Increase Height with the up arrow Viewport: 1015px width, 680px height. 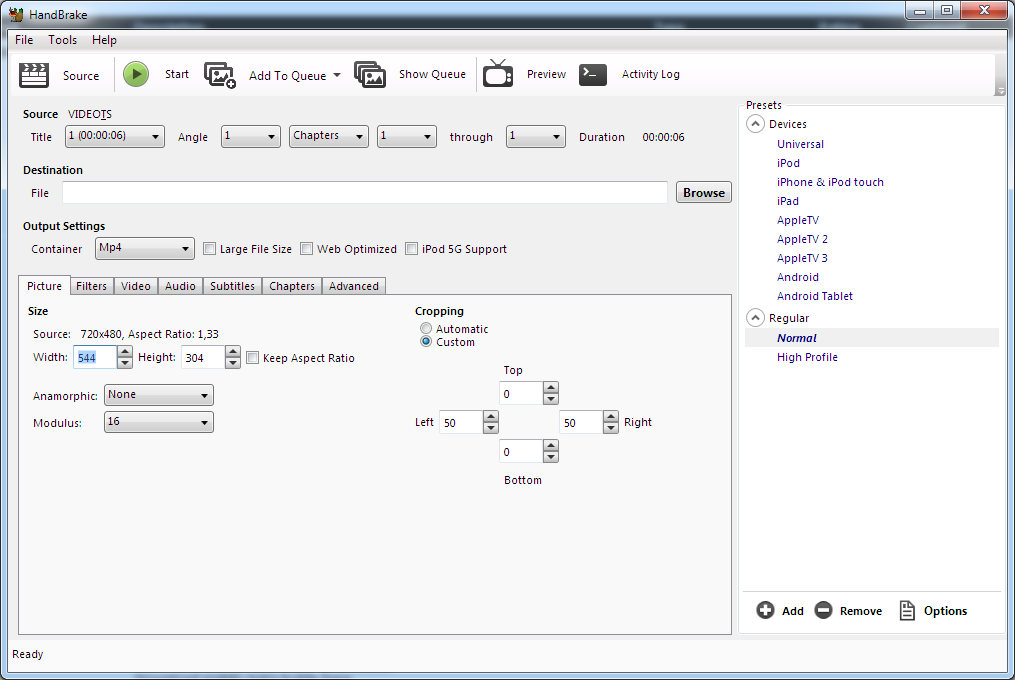point(233,352)
